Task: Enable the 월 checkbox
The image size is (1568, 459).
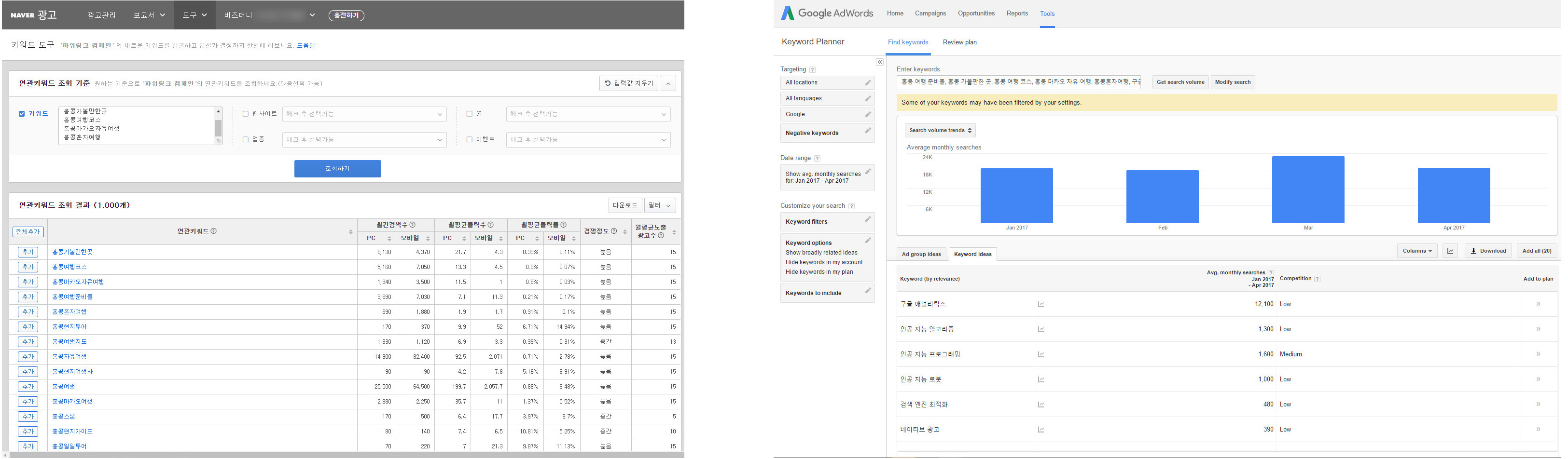Action: 469,114
